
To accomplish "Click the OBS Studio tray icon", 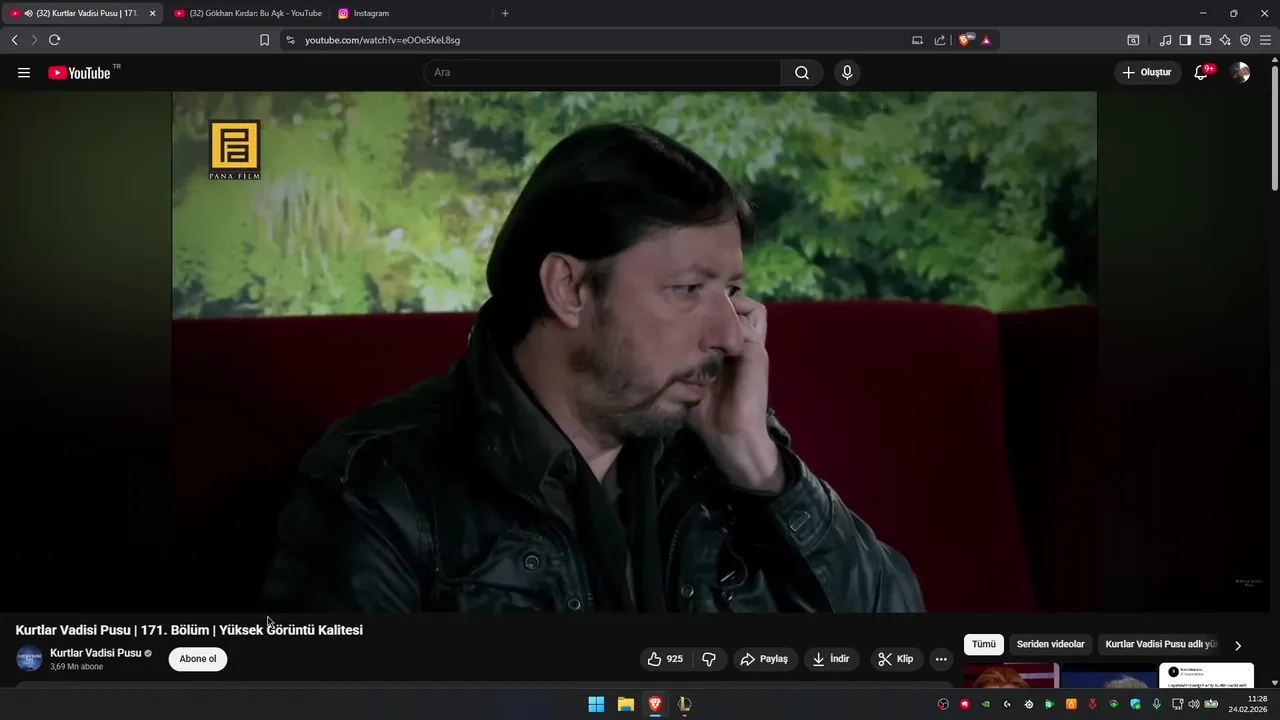I will click(943, 704).
